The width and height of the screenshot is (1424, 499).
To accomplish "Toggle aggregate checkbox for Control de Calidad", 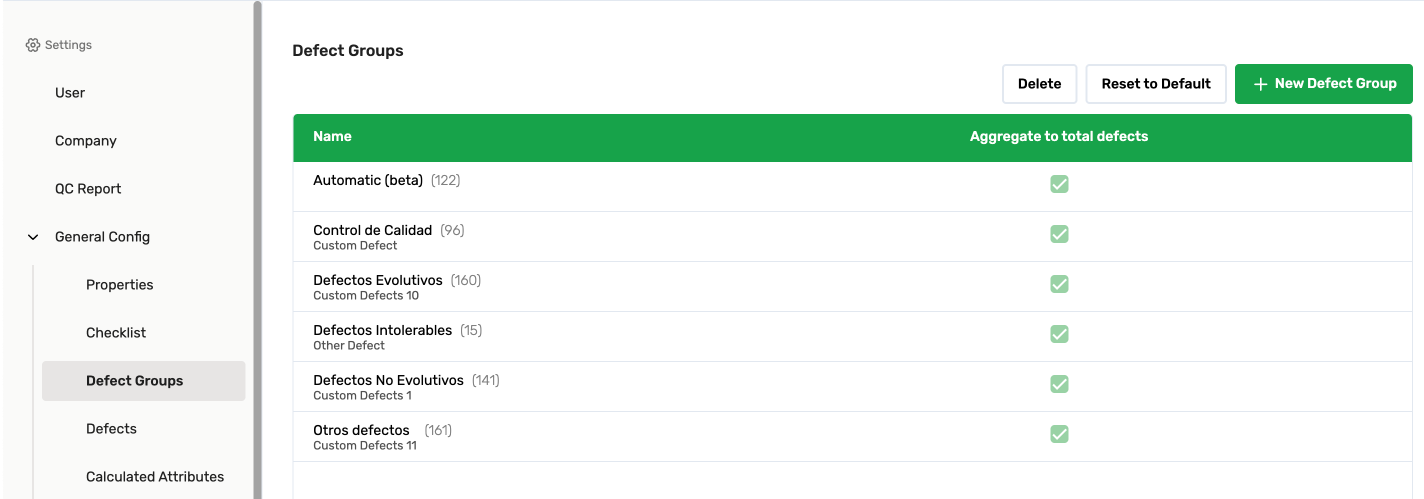I will pyautogui.click(x=1059, y=234).
